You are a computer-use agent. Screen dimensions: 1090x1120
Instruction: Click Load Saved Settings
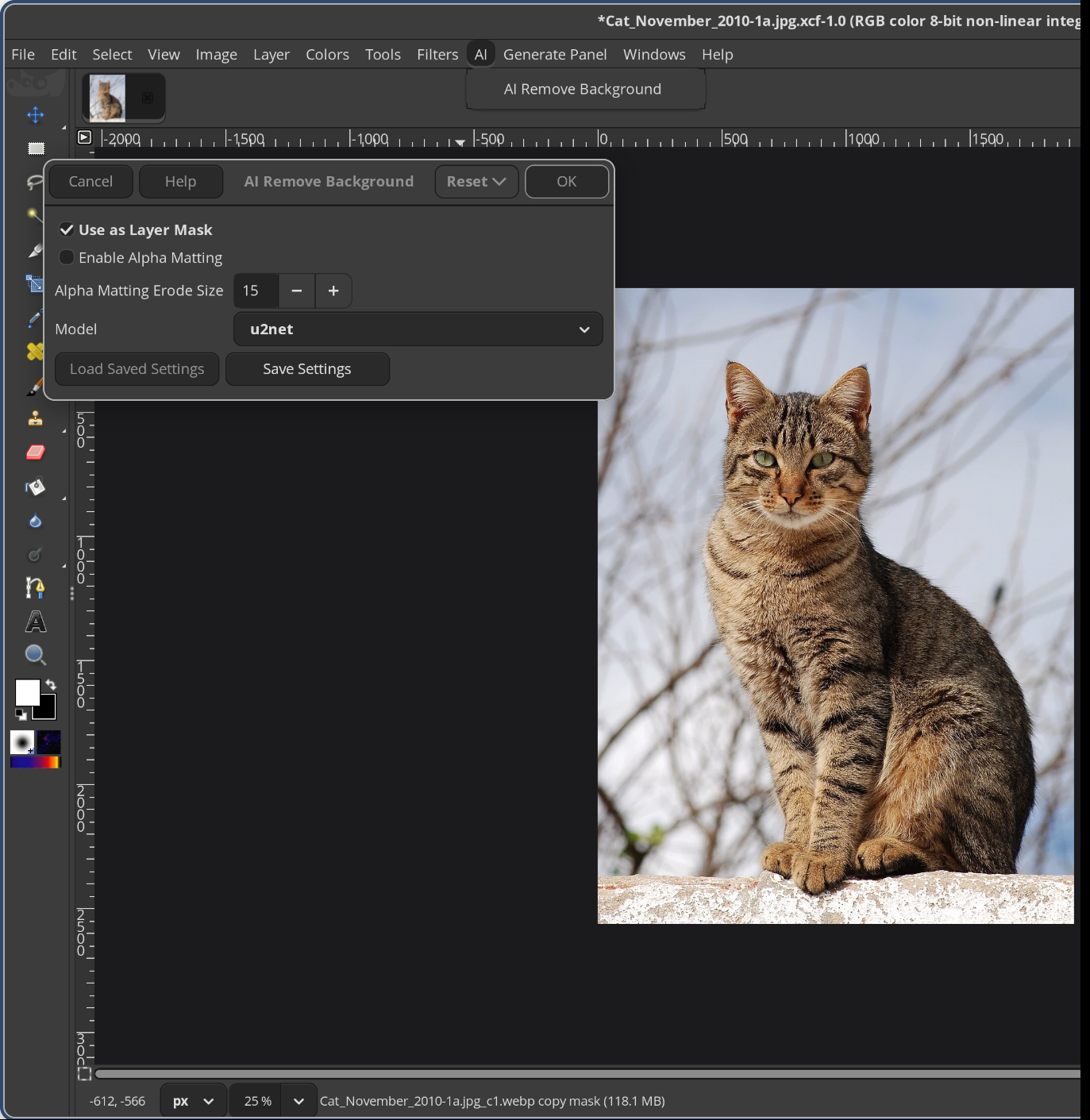(x=137, y=369)
